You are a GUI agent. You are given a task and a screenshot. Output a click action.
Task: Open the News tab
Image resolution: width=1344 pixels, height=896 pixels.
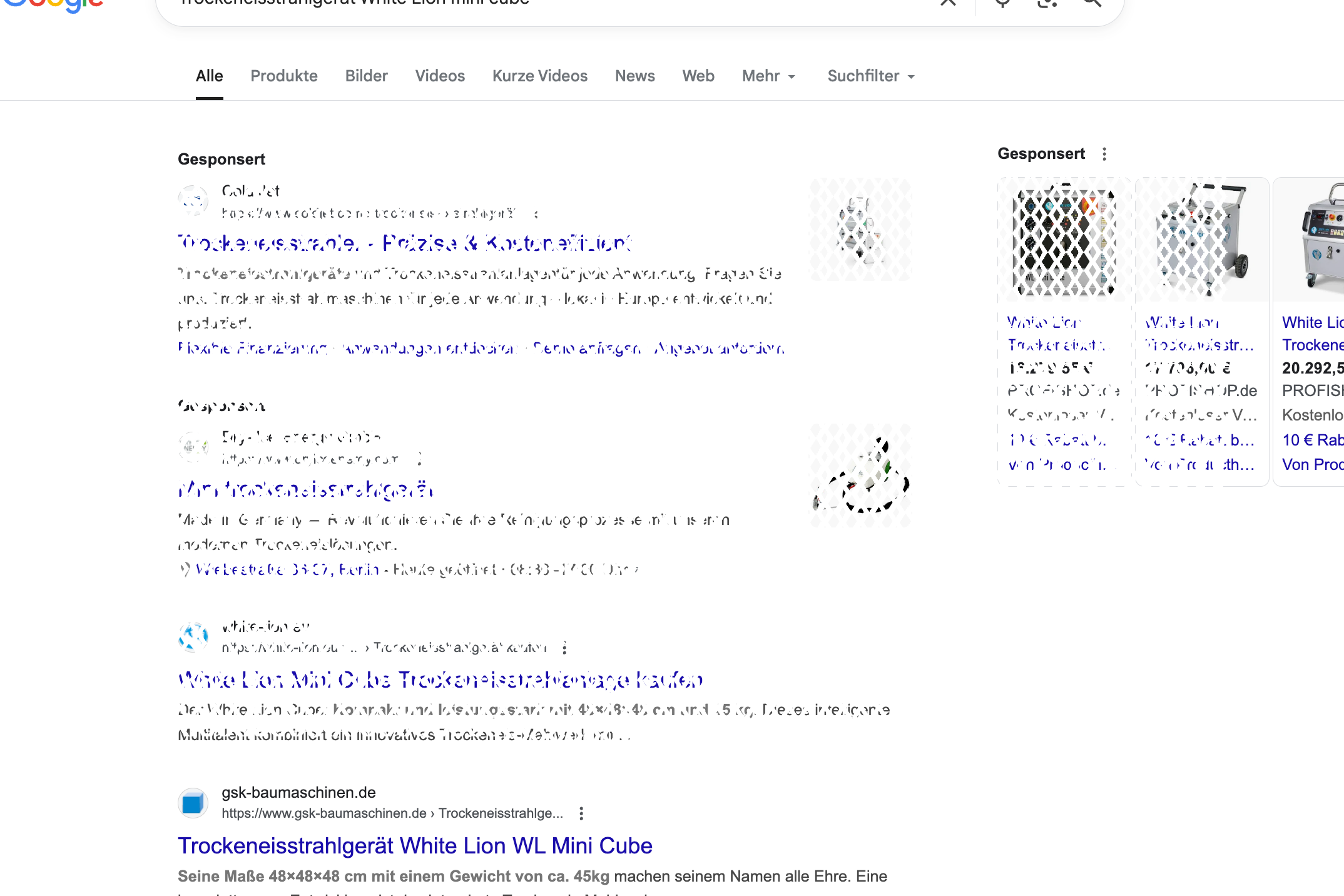point(634,76)
